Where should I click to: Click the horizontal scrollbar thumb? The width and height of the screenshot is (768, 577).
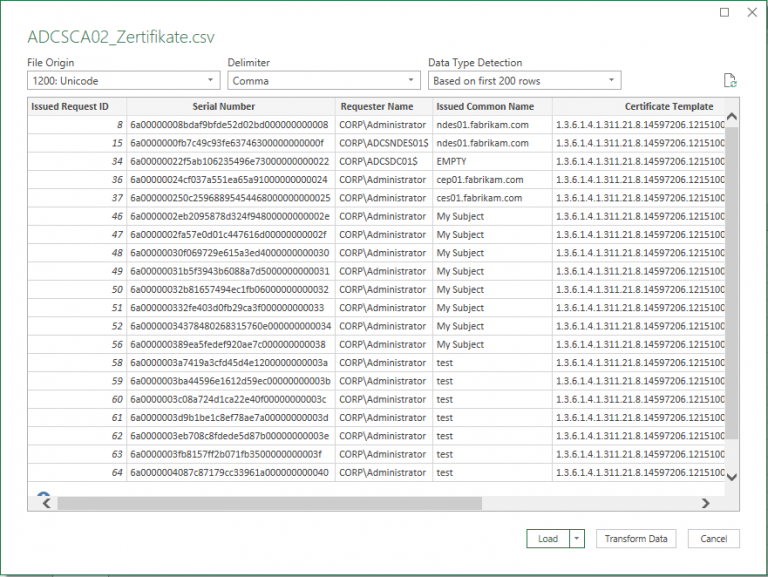click(269, 503)
